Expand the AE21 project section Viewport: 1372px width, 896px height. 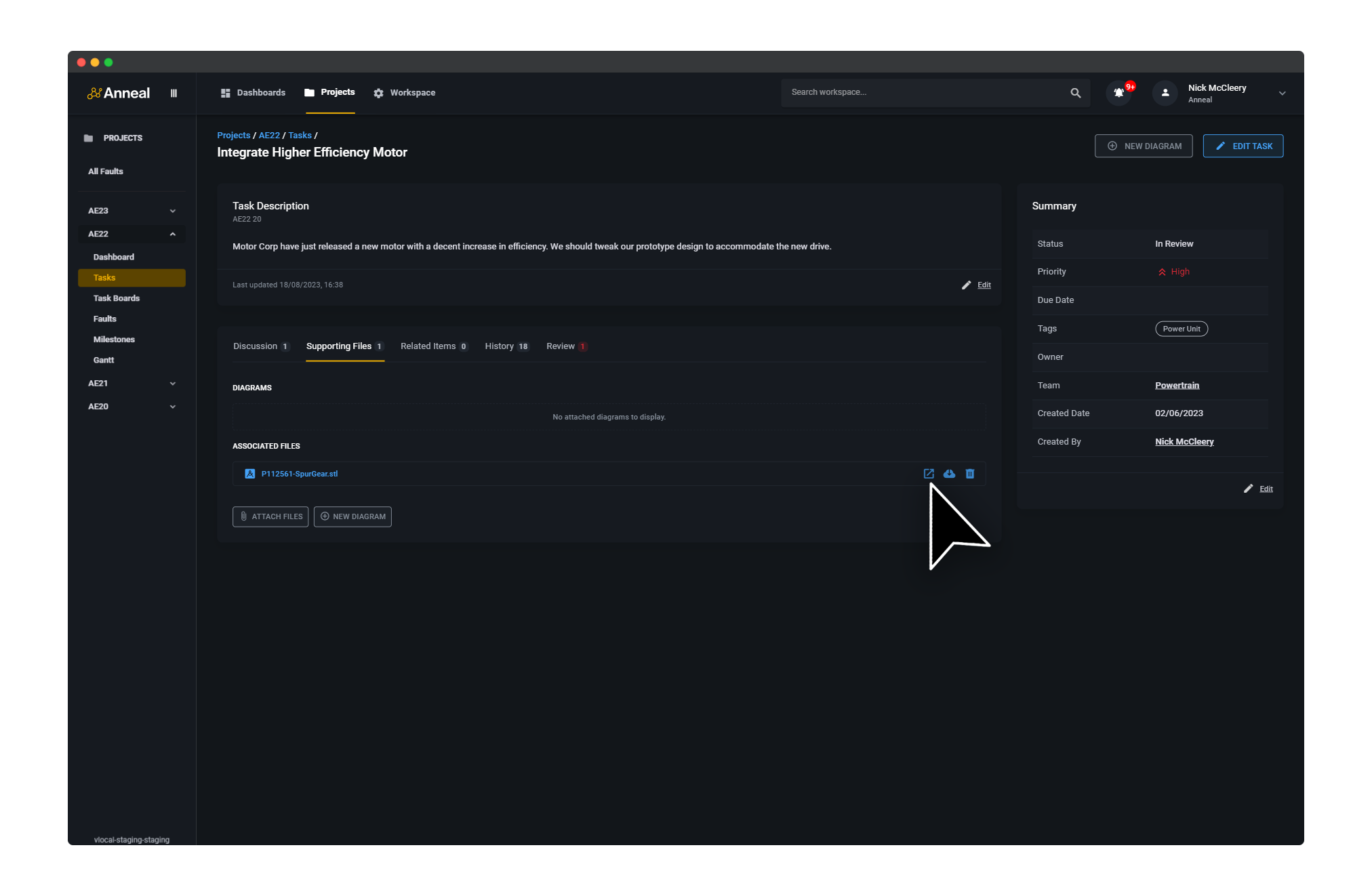coord(172,383)
